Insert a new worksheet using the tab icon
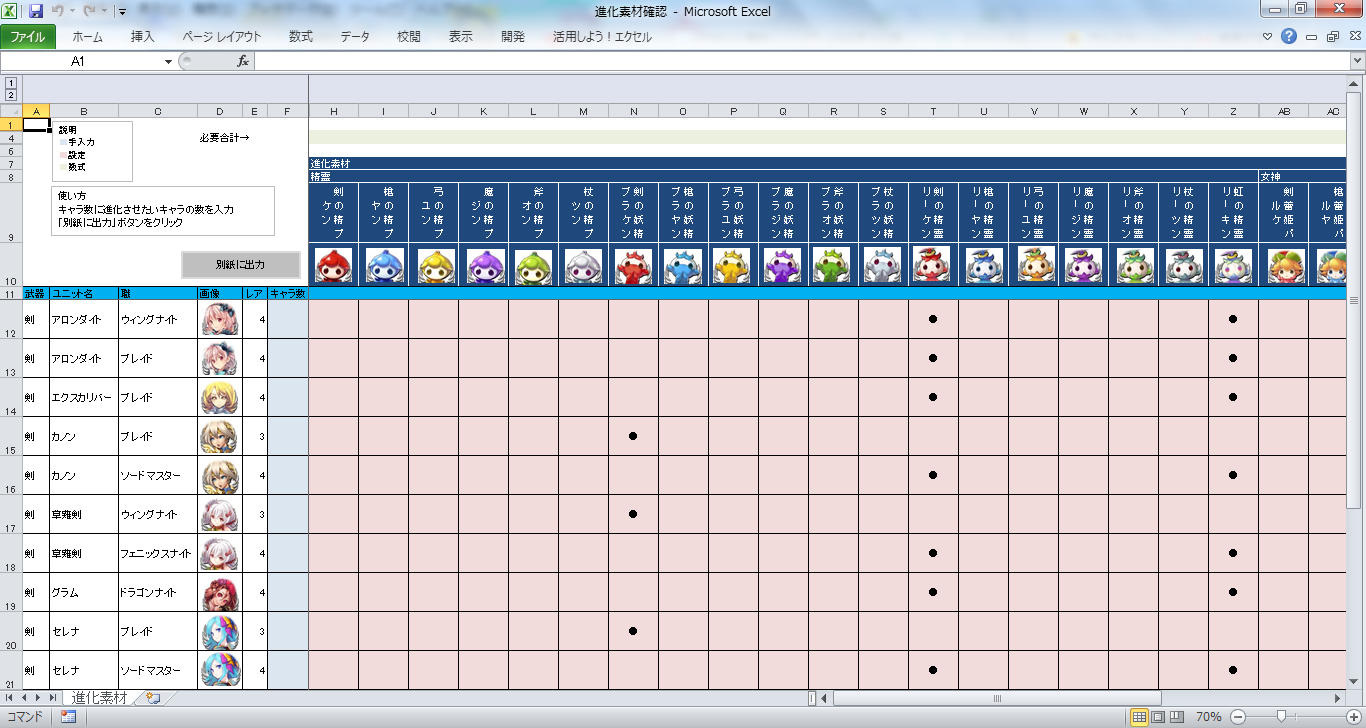 pos(152,698)
